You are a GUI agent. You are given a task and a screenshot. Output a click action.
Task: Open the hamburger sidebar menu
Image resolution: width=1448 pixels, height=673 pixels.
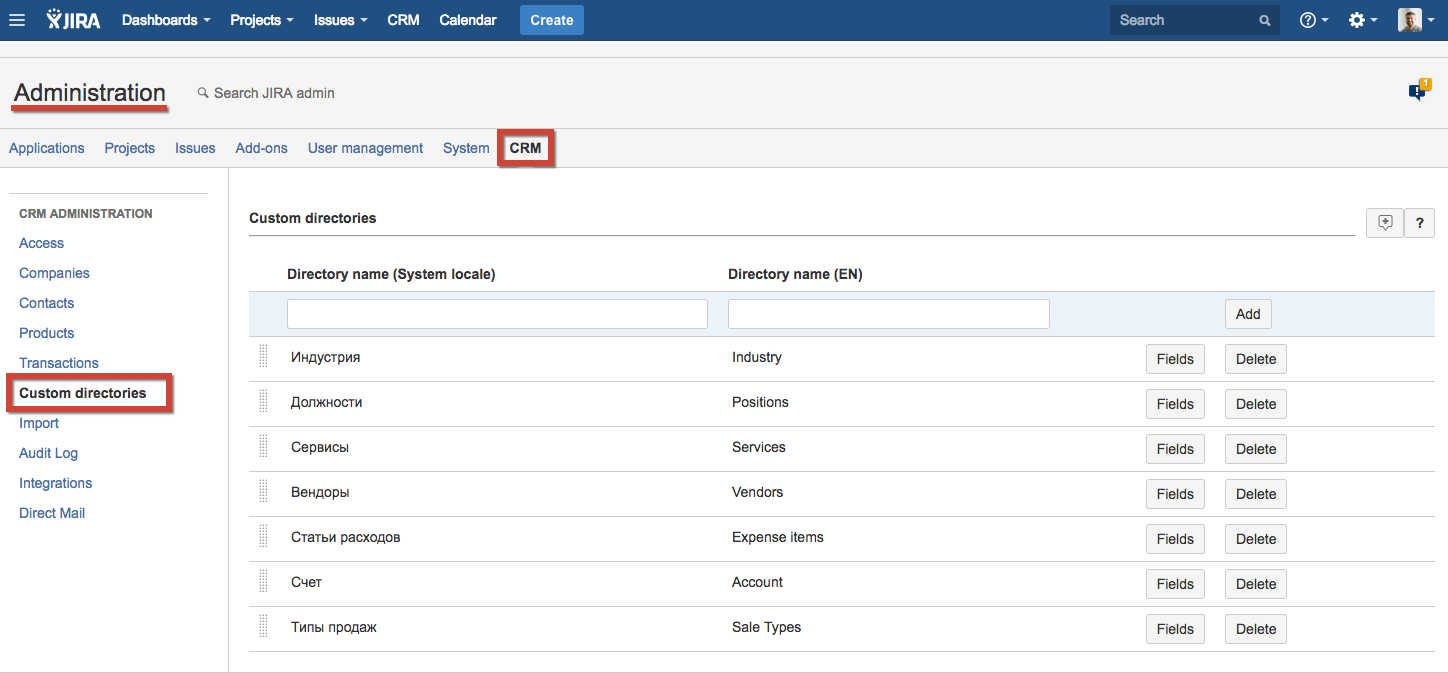(x=17, y=20)
